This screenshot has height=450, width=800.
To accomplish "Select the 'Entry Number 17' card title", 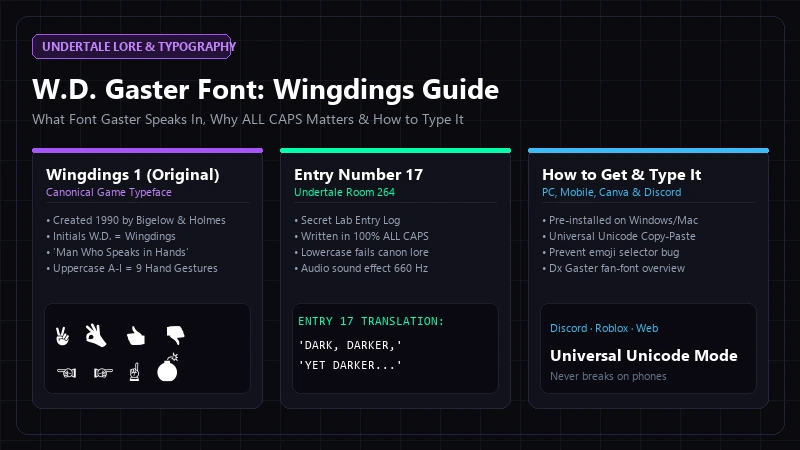I will click(359, 174).
